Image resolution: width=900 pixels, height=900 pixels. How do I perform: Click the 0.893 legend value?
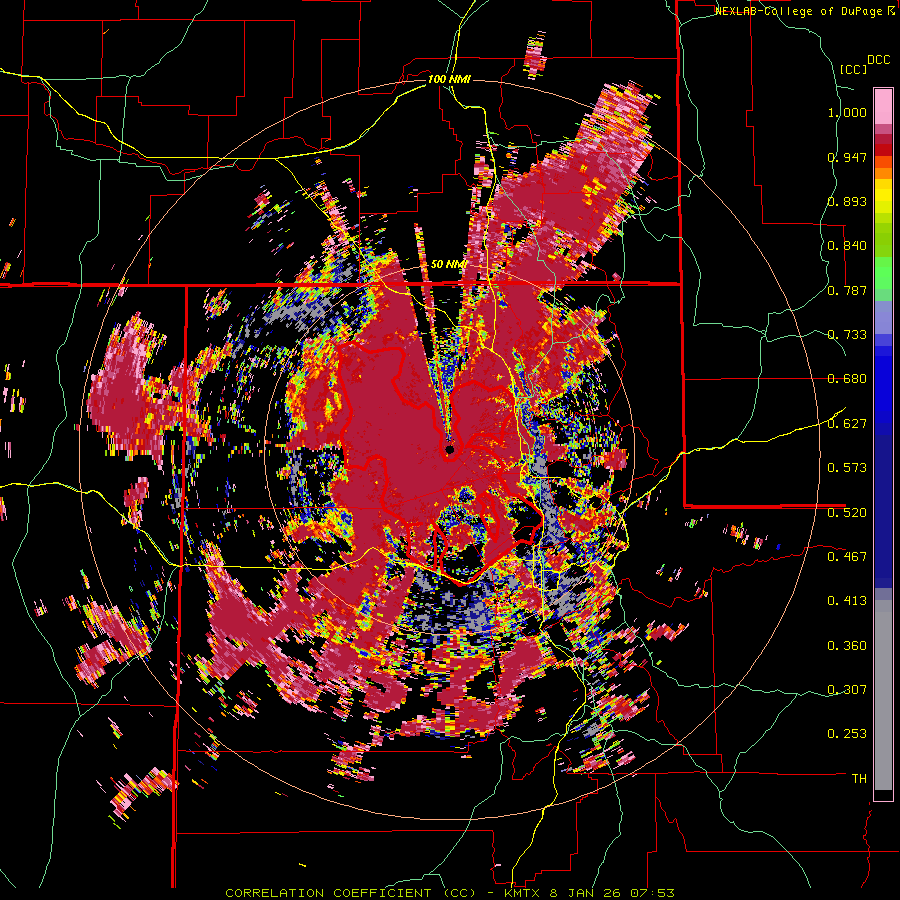(847, 201)
